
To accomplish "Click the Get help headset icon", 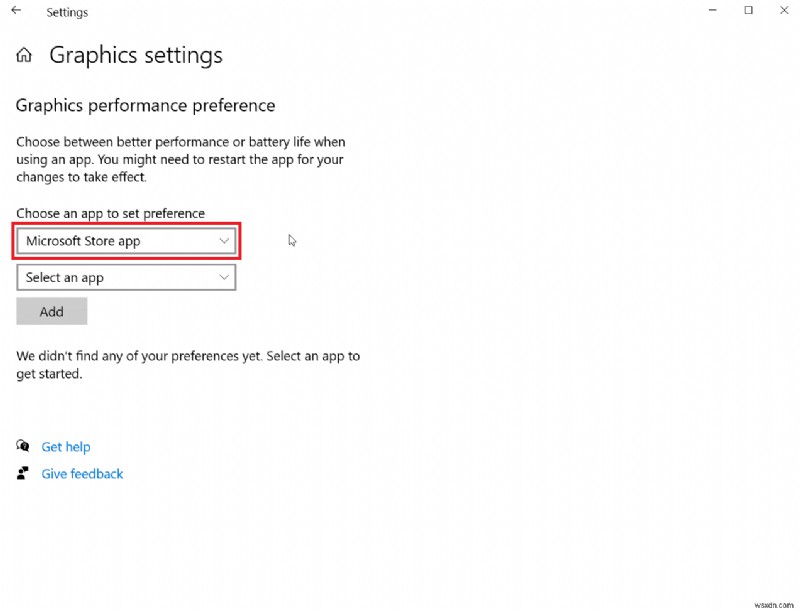I will coord(22,446).
